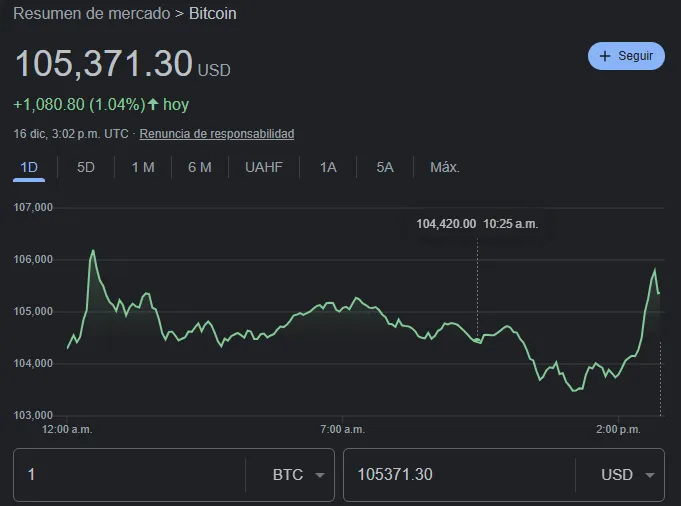Click the 12:00 a.m. x-axis label
Screen dimensions: 681x506
coord(67,430)
